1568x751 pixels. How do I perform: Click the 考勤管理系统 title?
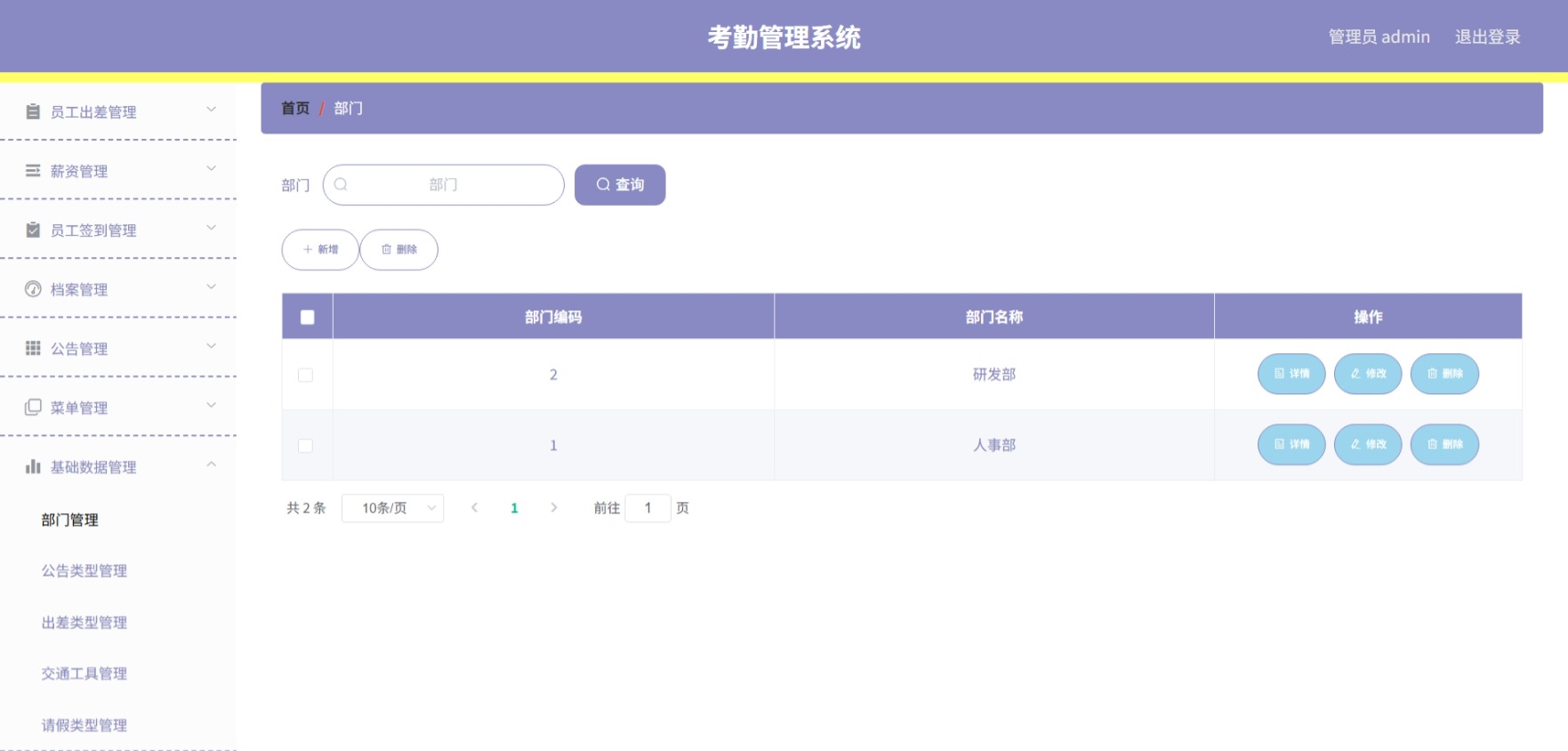click(784, 37)
